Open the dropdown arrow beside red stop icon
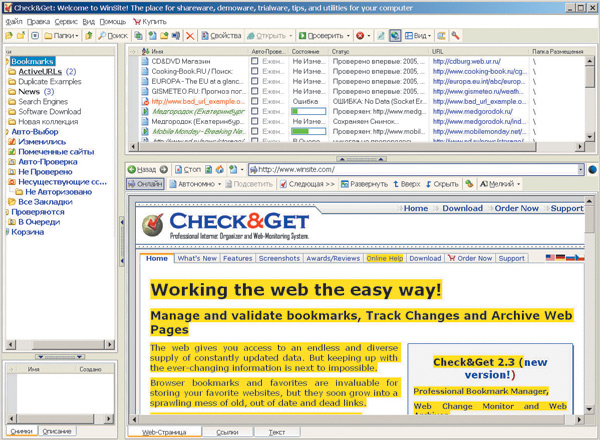Viewport: 600px width, 440px height. click(x=369, y=36)
